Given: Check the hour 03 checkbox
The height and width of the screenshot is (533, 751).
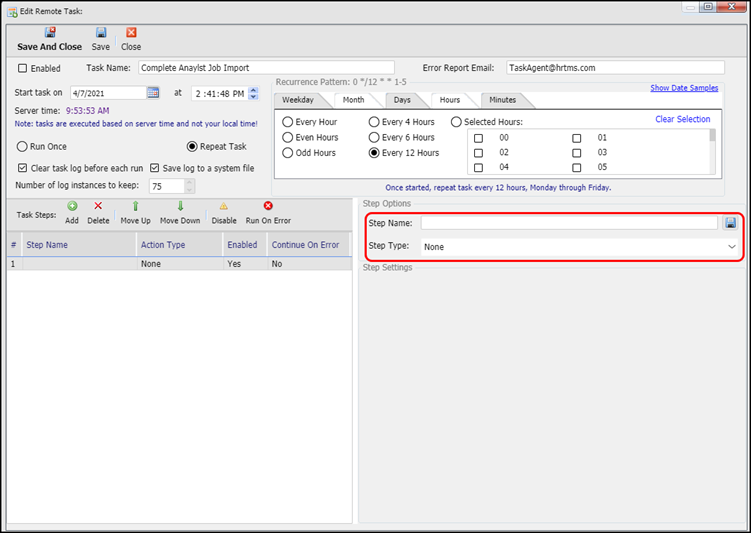Looking at the screenshot, I should (x=577, y=153).
